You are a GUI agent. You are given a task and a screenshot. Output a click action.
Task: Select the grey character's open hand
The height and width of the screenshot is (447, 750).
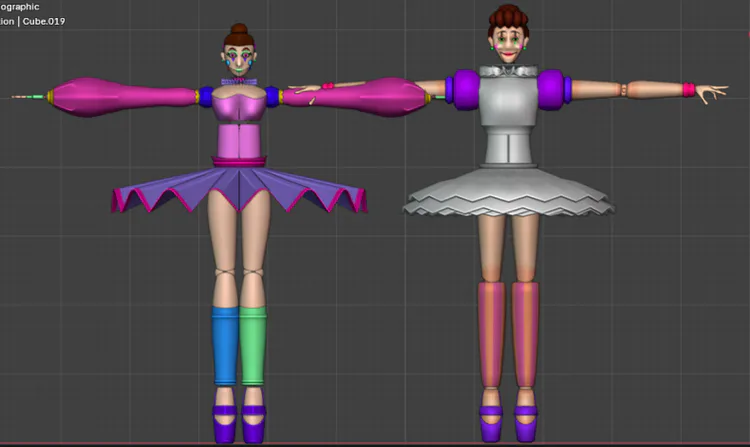click(x=712, y=93)
